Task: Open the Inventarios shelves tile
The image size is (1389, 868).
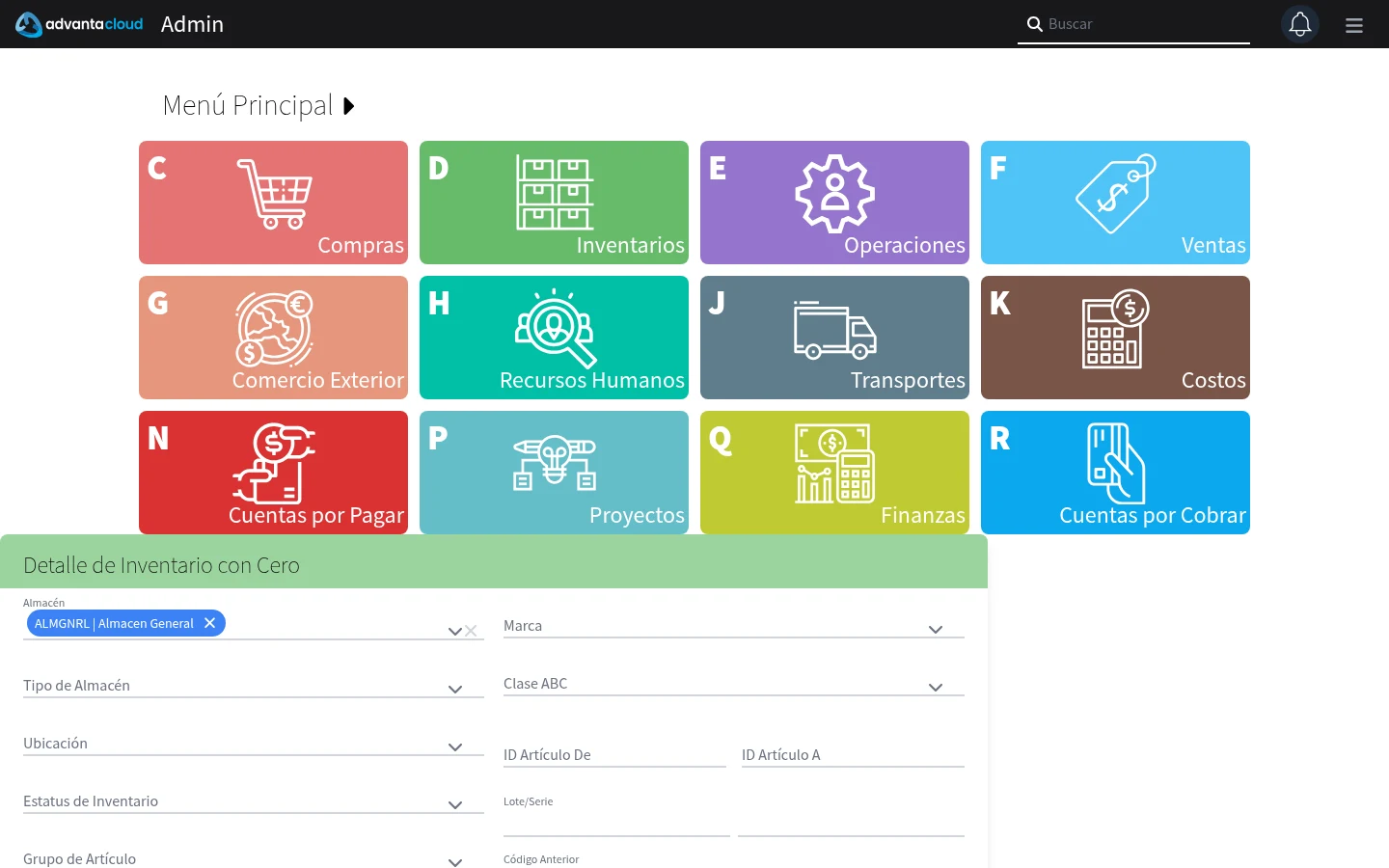Action: point(554,203)
